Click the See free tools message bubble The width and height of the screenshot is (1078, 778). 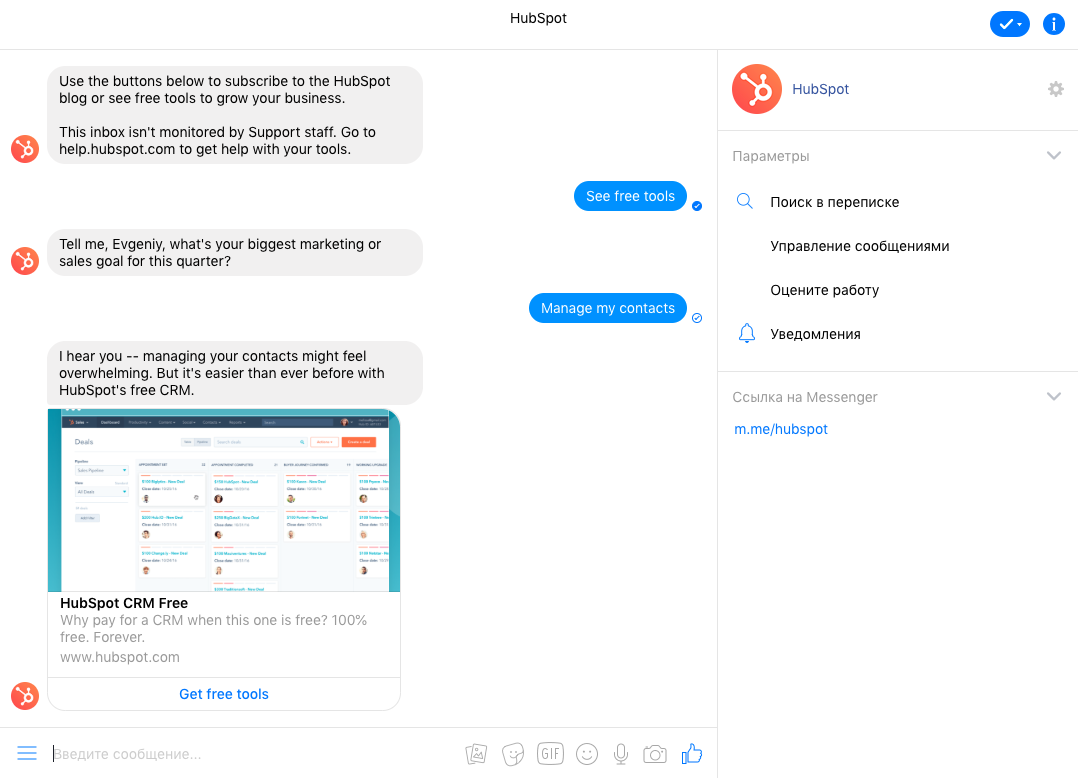[x=630, y=196]
